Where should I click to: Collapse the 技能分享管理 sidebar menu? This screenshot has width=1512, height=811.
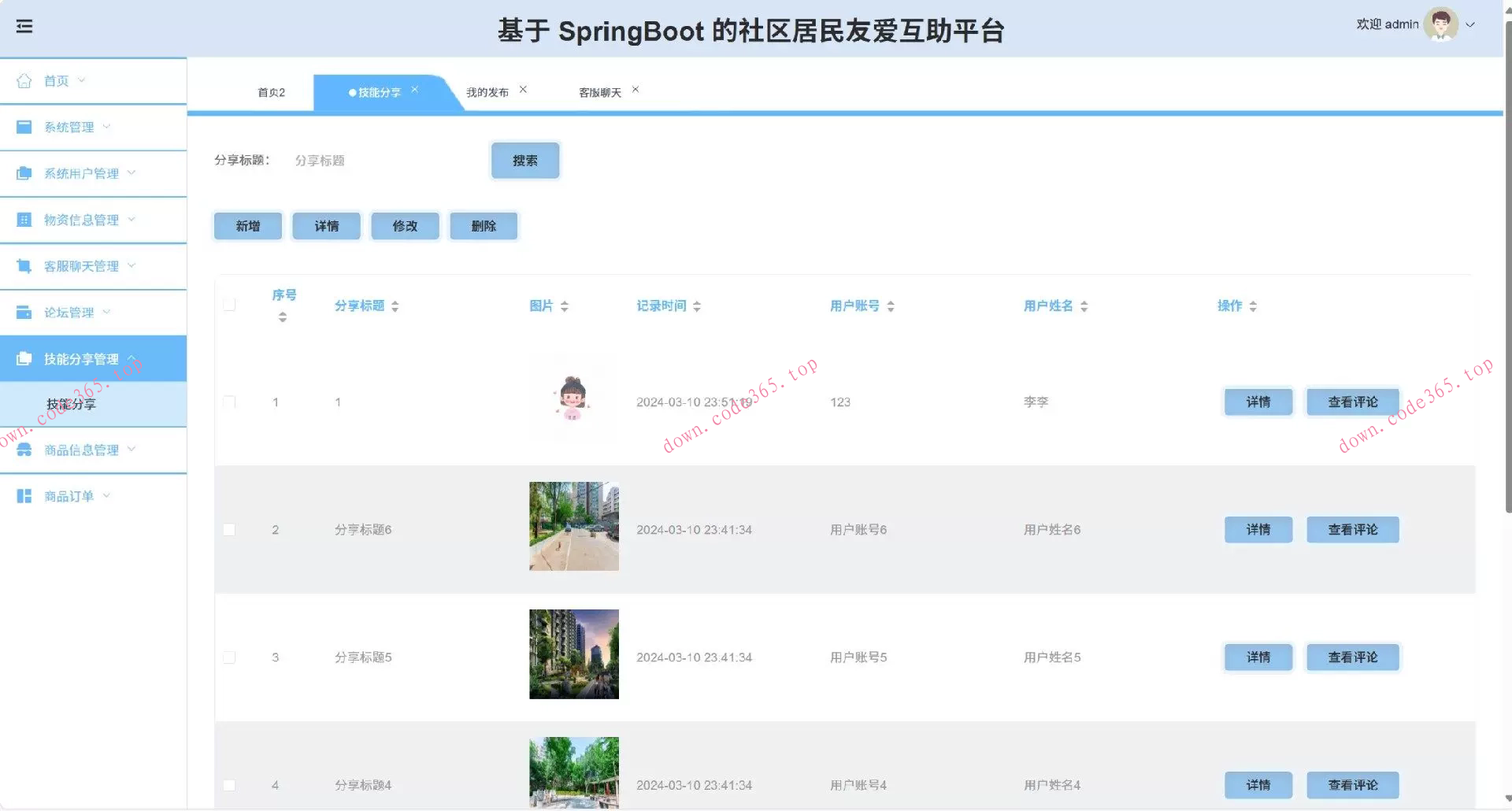[x=132, y=358]
